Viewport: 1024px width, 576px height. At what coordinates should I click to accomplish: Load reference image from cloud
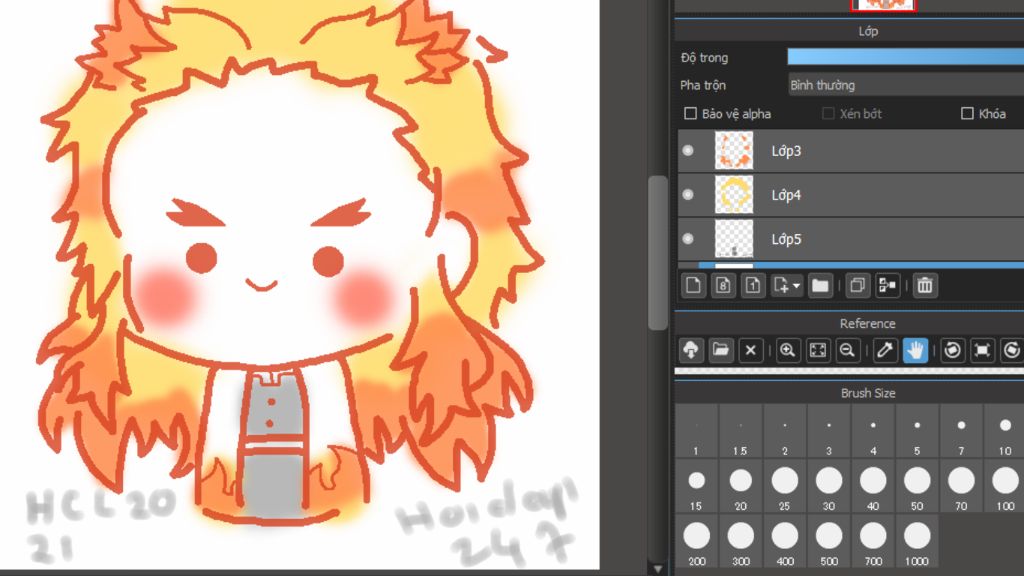691,350
